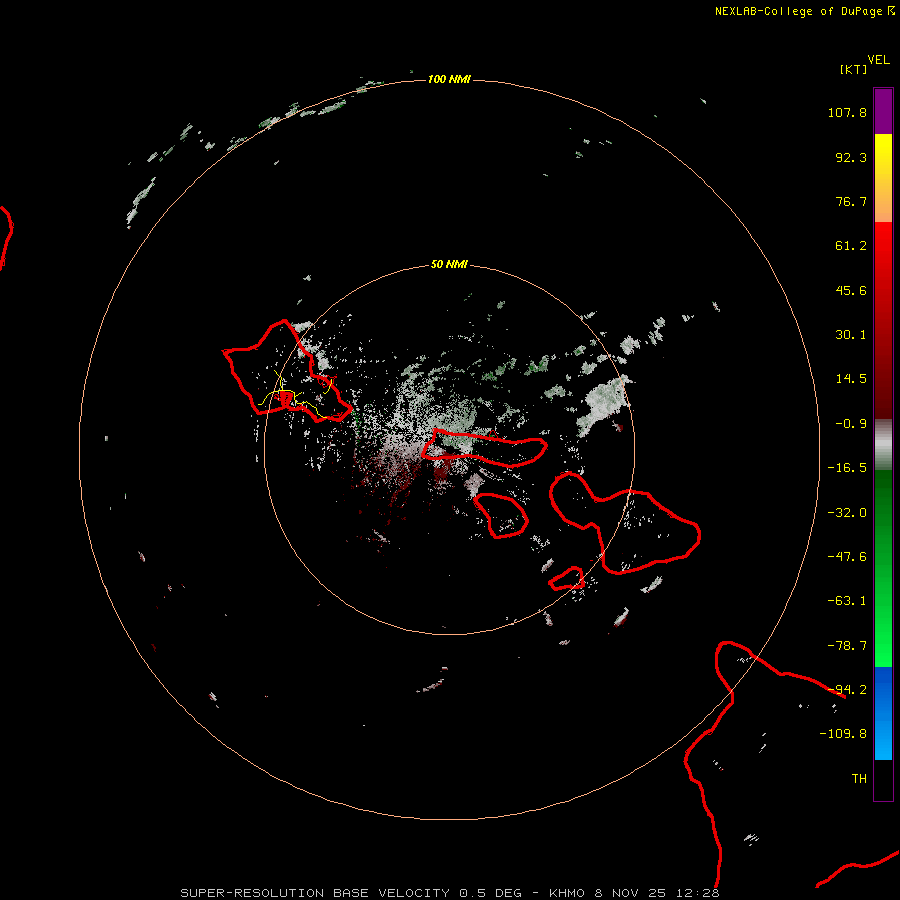Click the purple segment of velocity color bar
Viewport: 900px width, 900px height.
click(883, 111)
